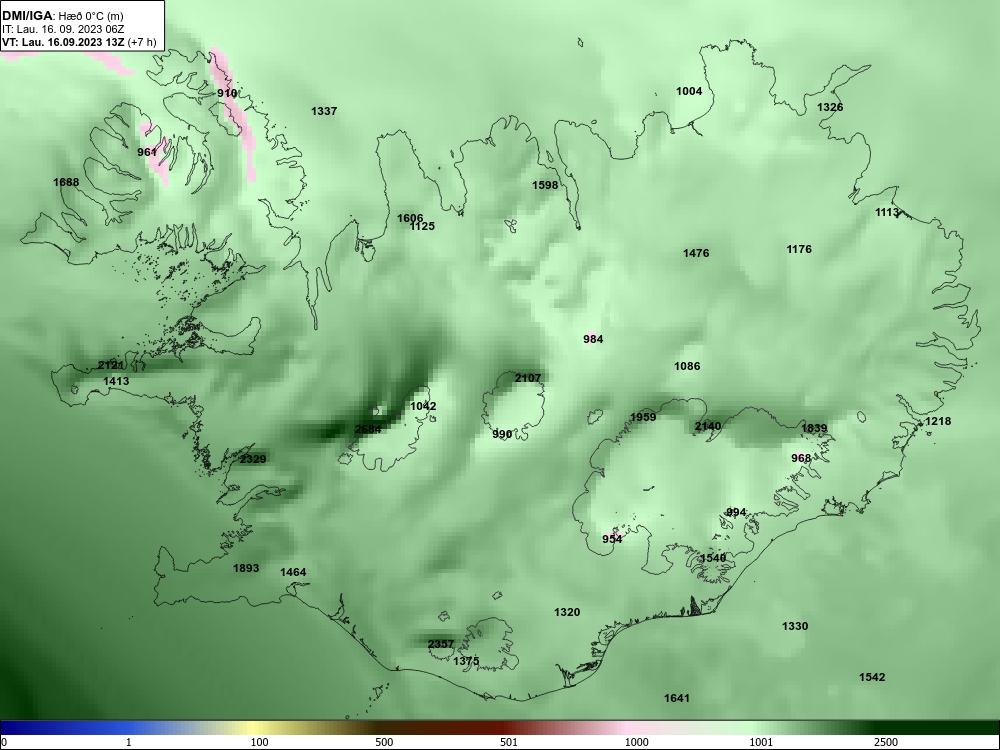The width and height of the screenshot is (1000, 750).
Task: Click the initial time line 'IT: Lau. 16. 09. 2023 06Z'
Action: point(62,29)
